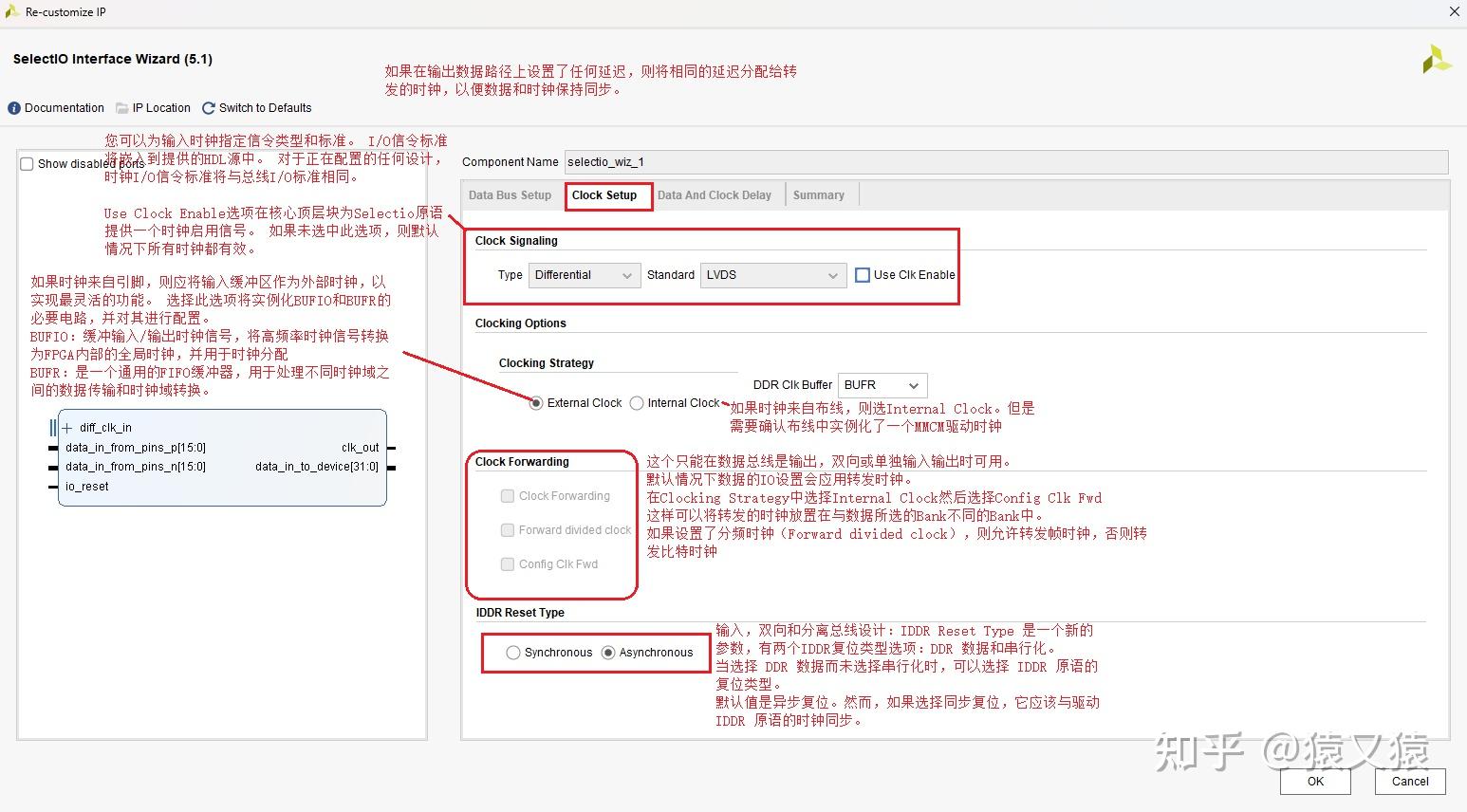Click the Vivado icon in the title bar
Screen dimensions: 1467x812
click(13, 11)
